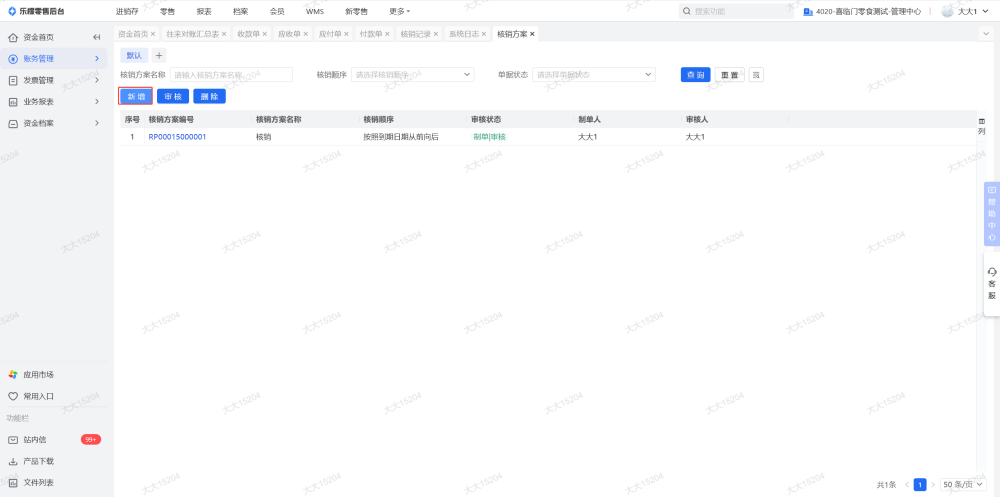Viewport: 1000px width, 497px height.
Task: Switch to the 核销记录 tab
Action: click(415, 34)
